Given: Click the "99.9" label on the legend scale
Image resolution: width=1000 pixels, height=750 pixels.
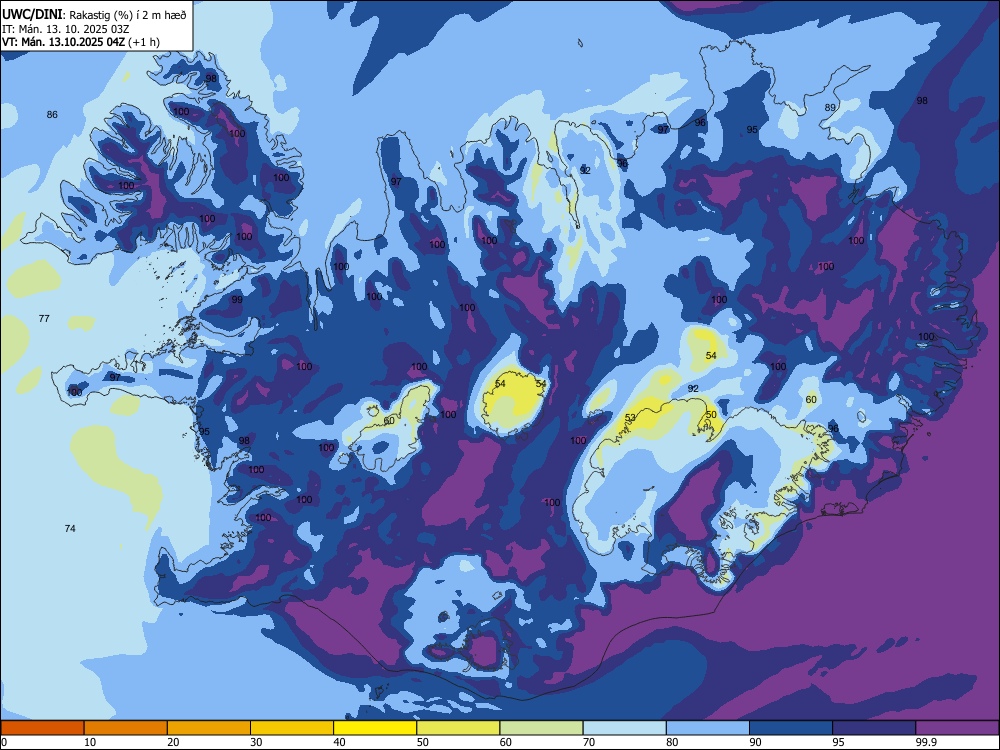Looking at the screenshot, I should pyautogui.click(x=925, y=742).
